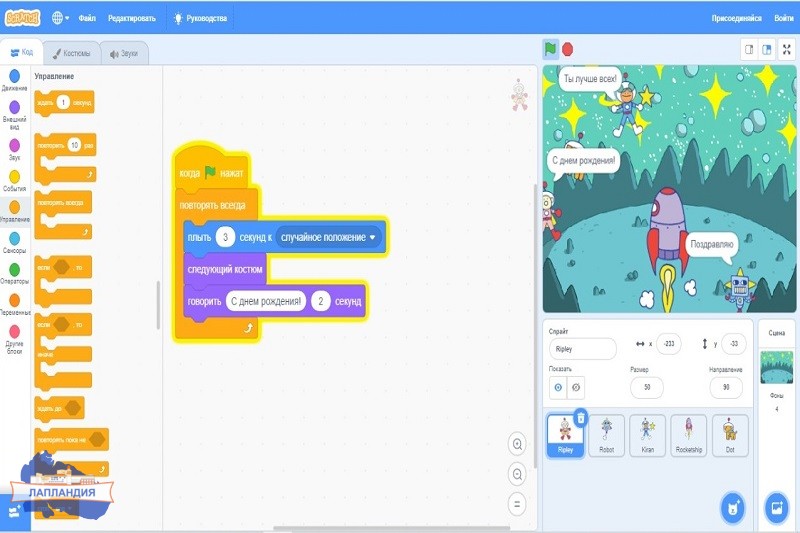Show the sprite using eye toggle

coord(558,388)
